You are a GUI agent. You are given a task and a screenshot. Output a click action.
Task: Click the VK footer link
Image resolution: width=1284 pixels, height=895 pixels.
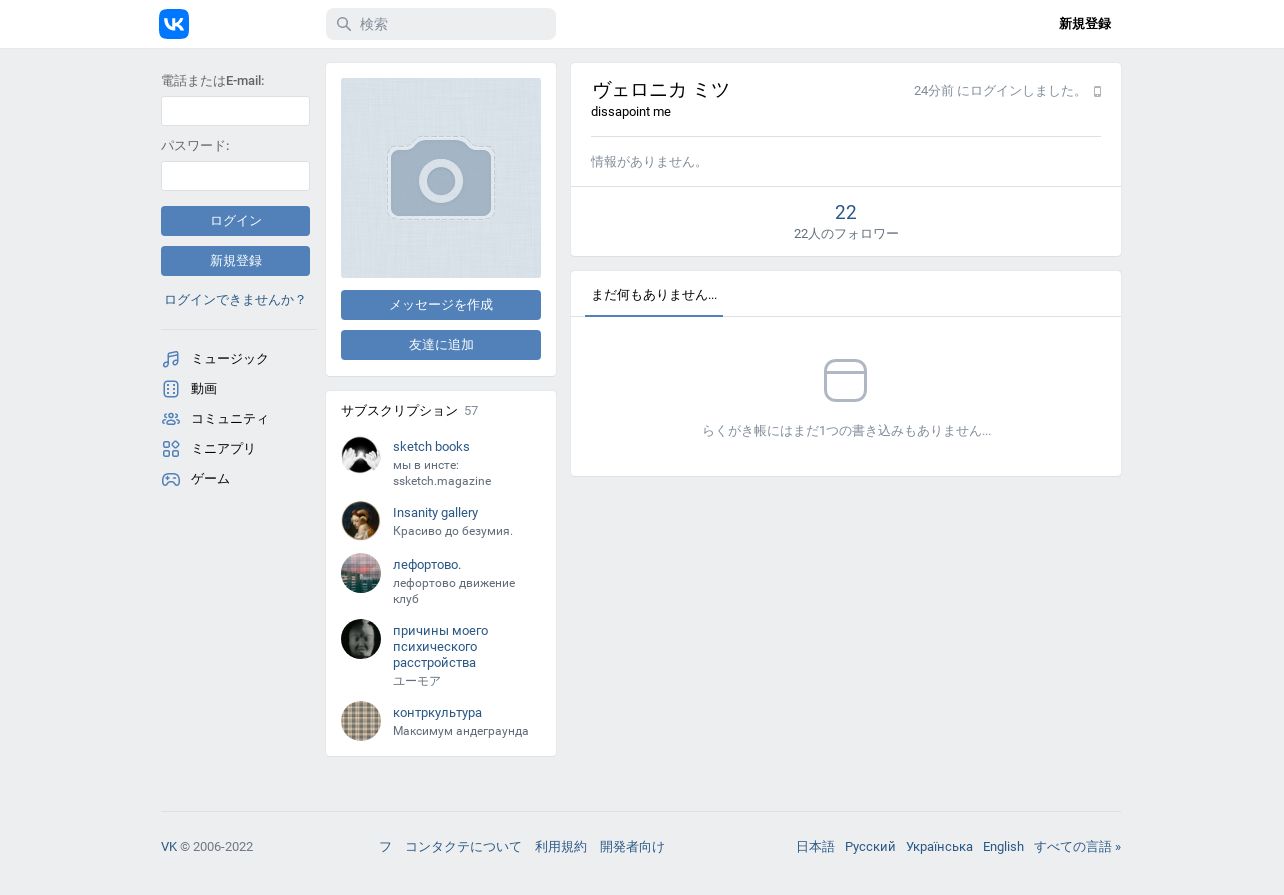point(169,847)
